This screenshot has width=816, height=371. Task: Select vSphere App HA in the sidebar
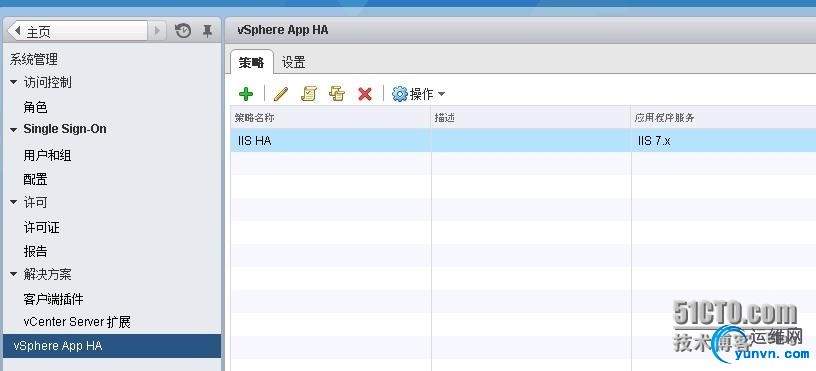(111, 346)
